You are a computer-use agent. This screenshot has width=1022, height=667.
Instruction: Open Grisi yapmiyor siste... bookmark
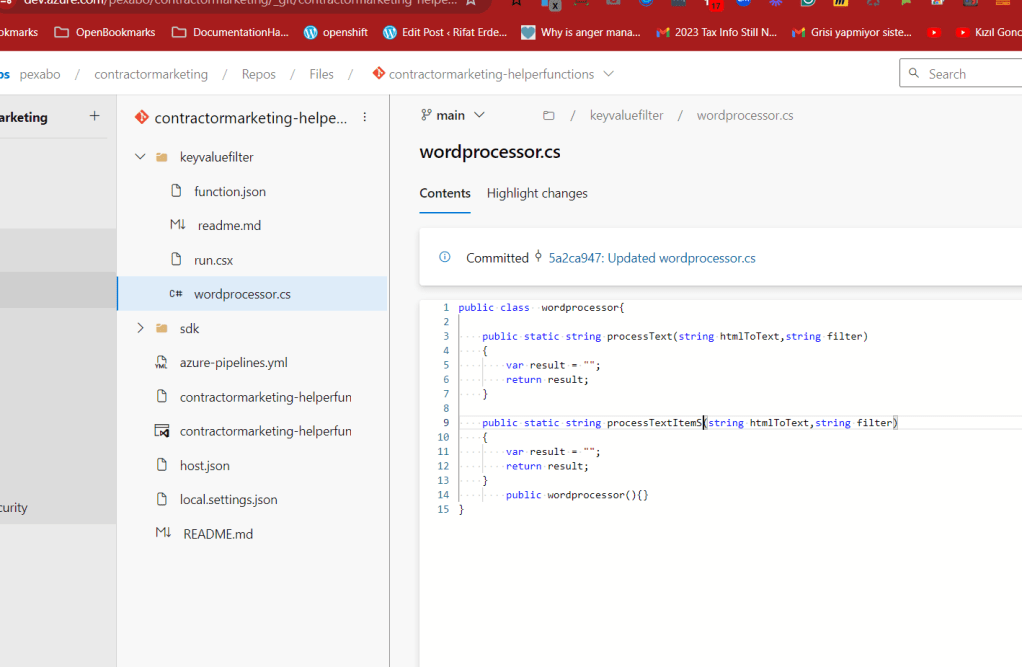pyautogui.click(x=851, y=32)
